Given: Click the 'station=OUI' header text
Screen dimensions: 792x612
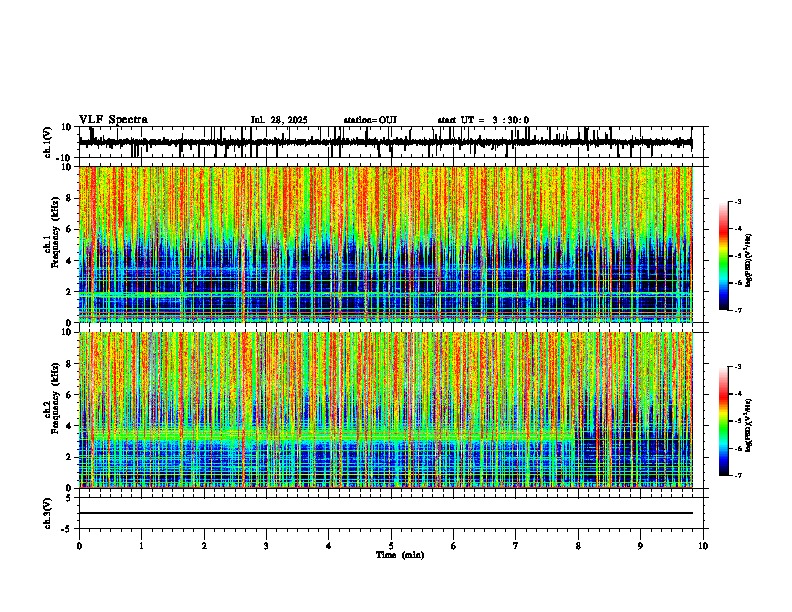Looking at the screenshot, I should coord(370,120).
